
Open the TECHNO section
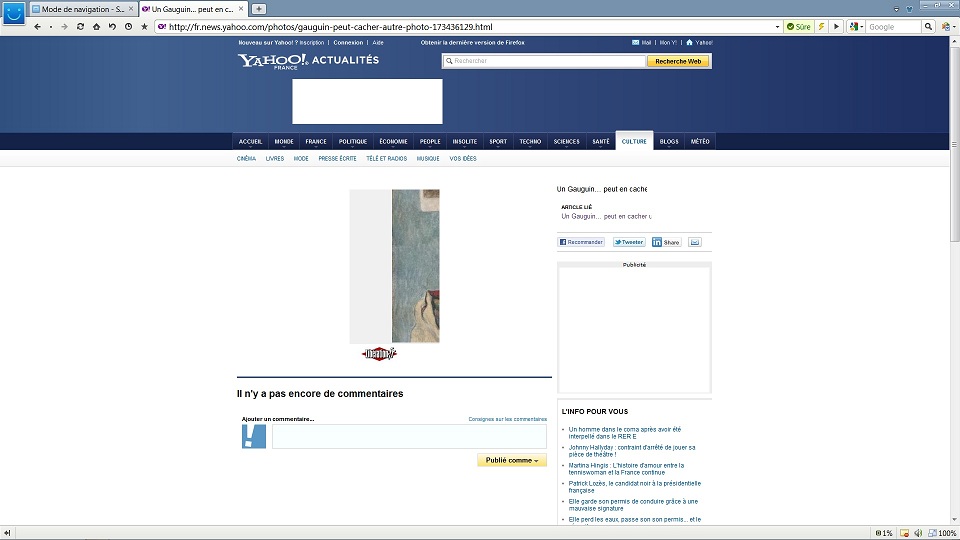(530, 141)
